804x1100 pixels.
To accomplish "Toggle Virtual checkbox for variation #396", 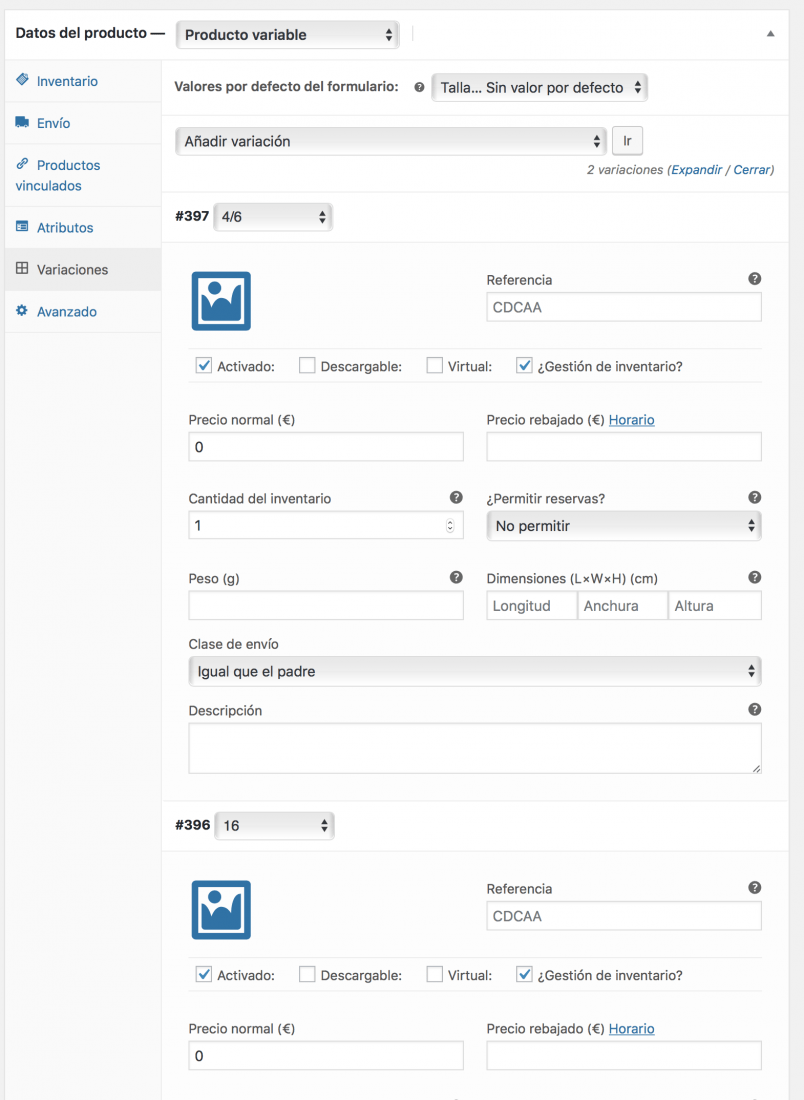I will click(x=434, y=974).
